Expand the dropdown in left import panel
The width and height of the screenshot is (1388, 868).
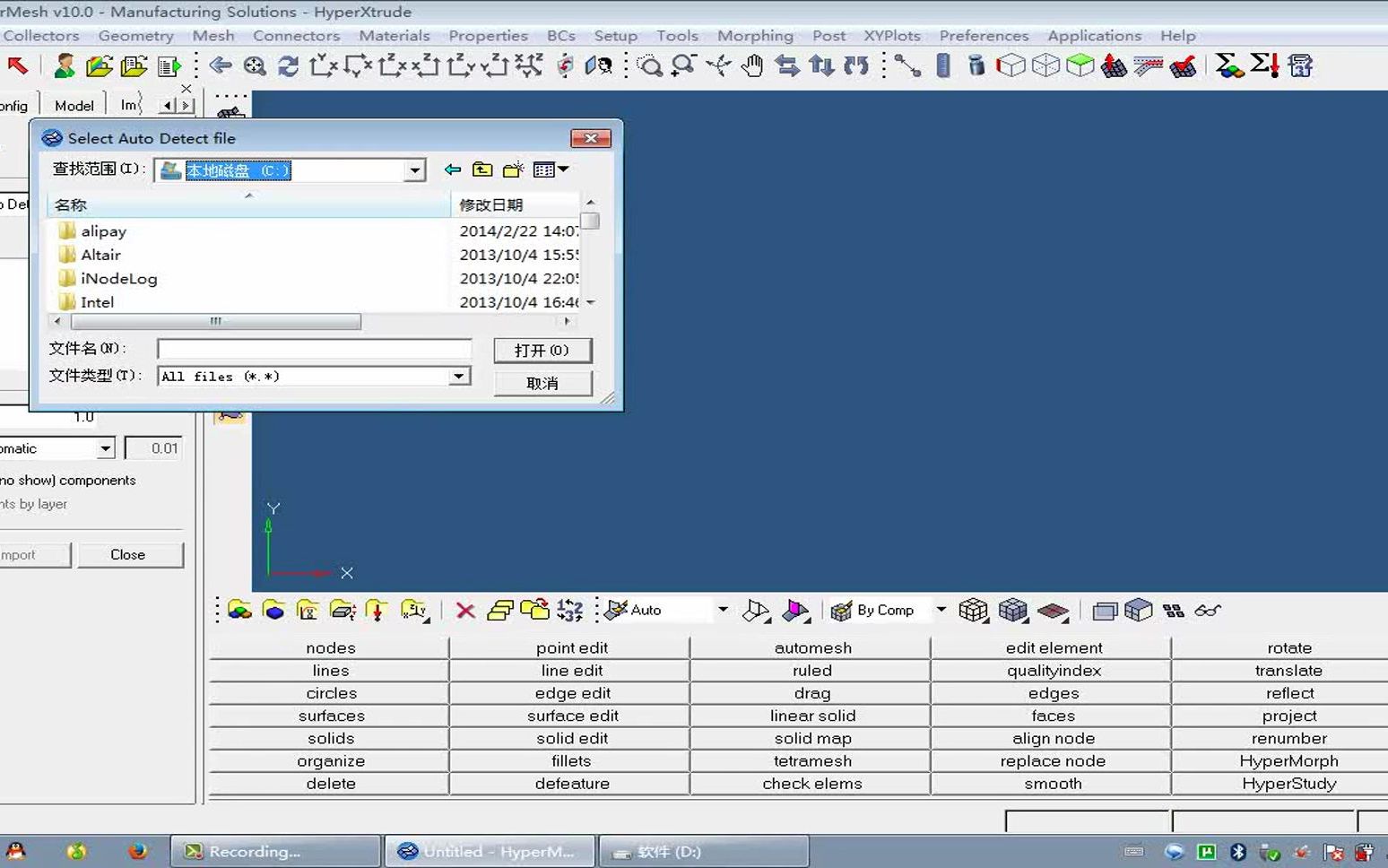106,448
